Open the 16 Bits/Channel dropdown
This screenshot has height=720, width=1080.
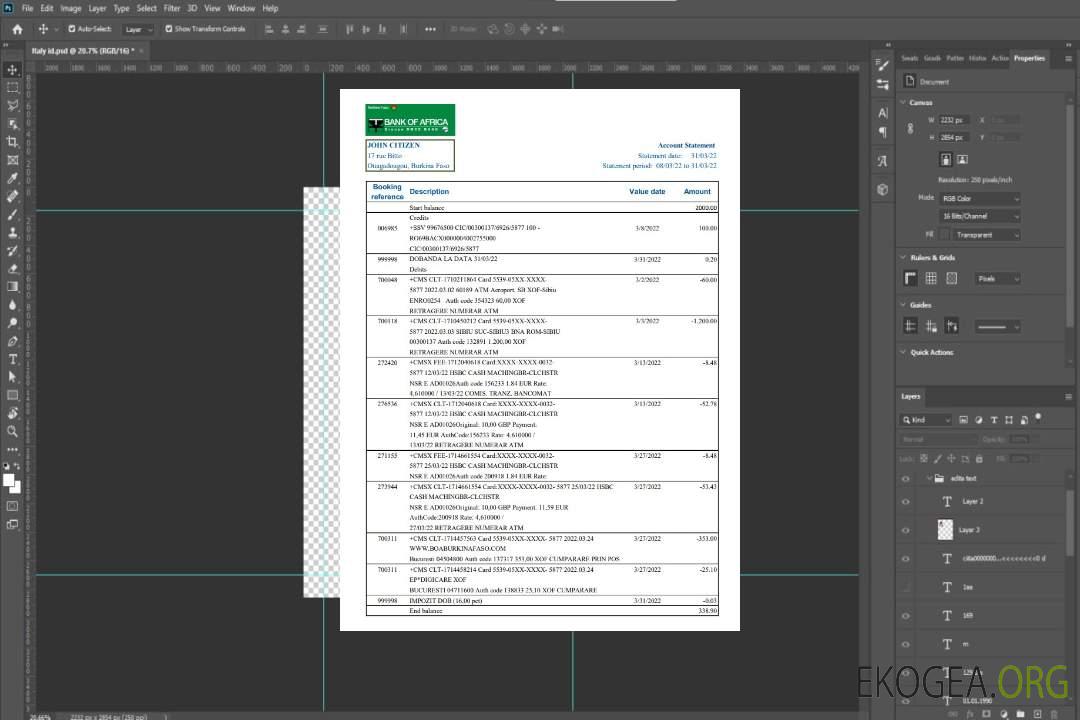tap(979, 216)
